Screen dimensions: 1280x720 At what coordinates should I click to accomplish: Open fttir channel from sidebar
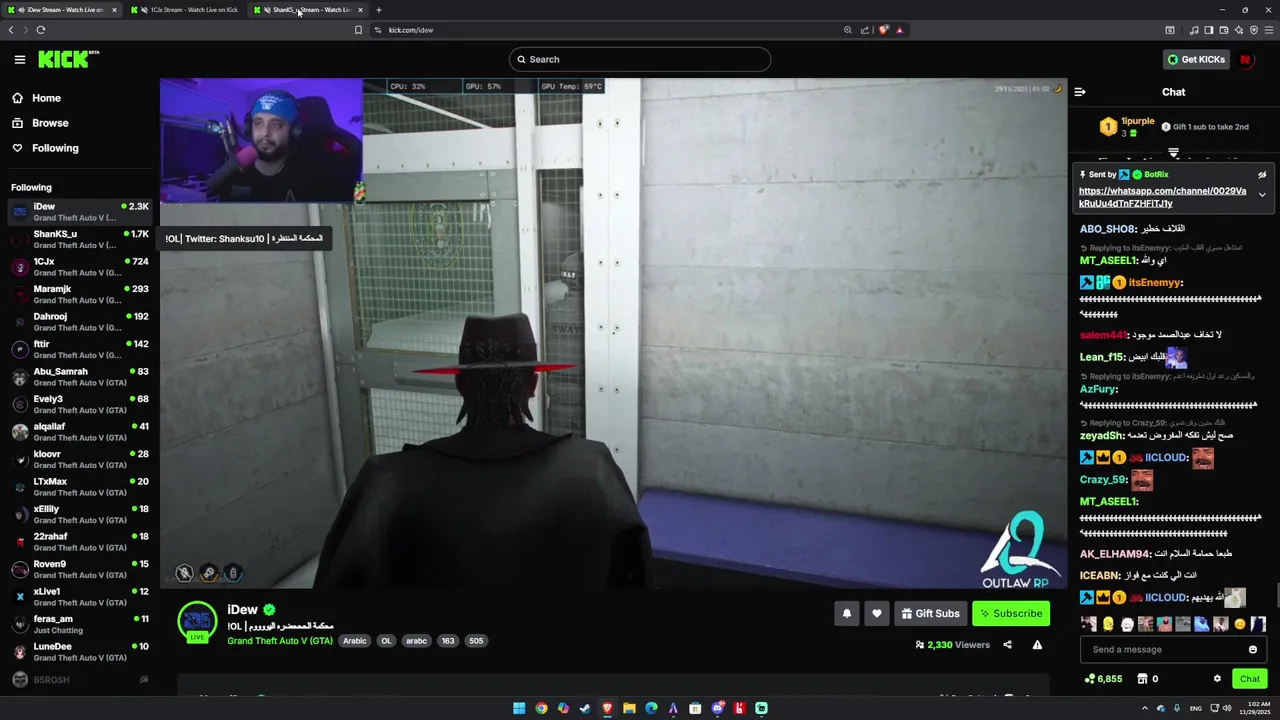(80, 349)
